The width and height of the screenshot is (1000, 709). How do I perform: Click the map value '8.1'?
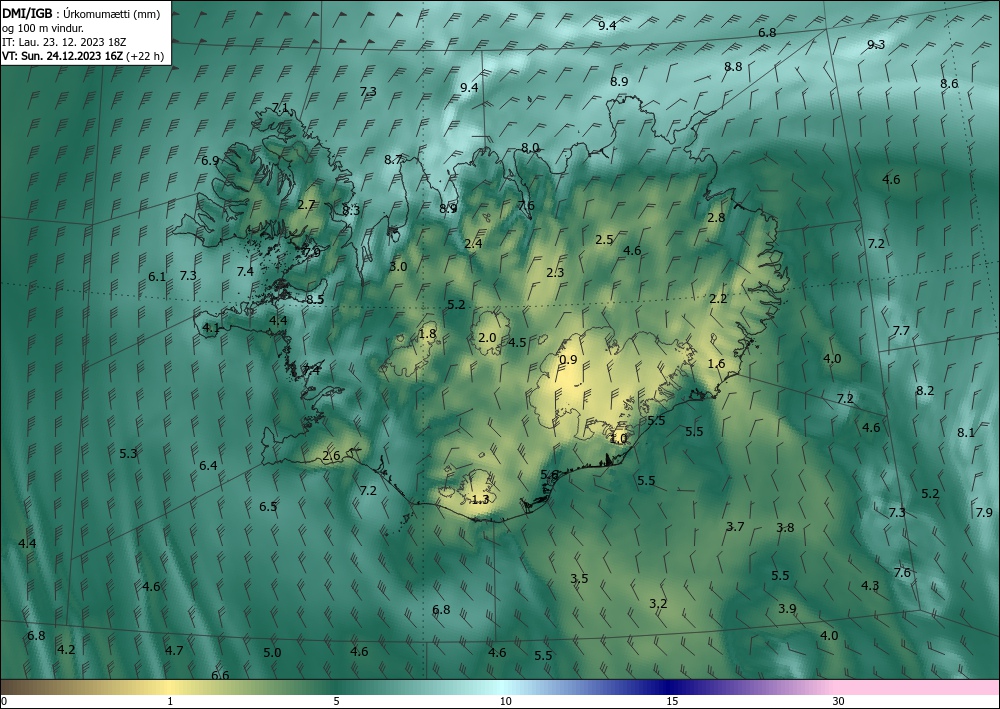[966, 432]
